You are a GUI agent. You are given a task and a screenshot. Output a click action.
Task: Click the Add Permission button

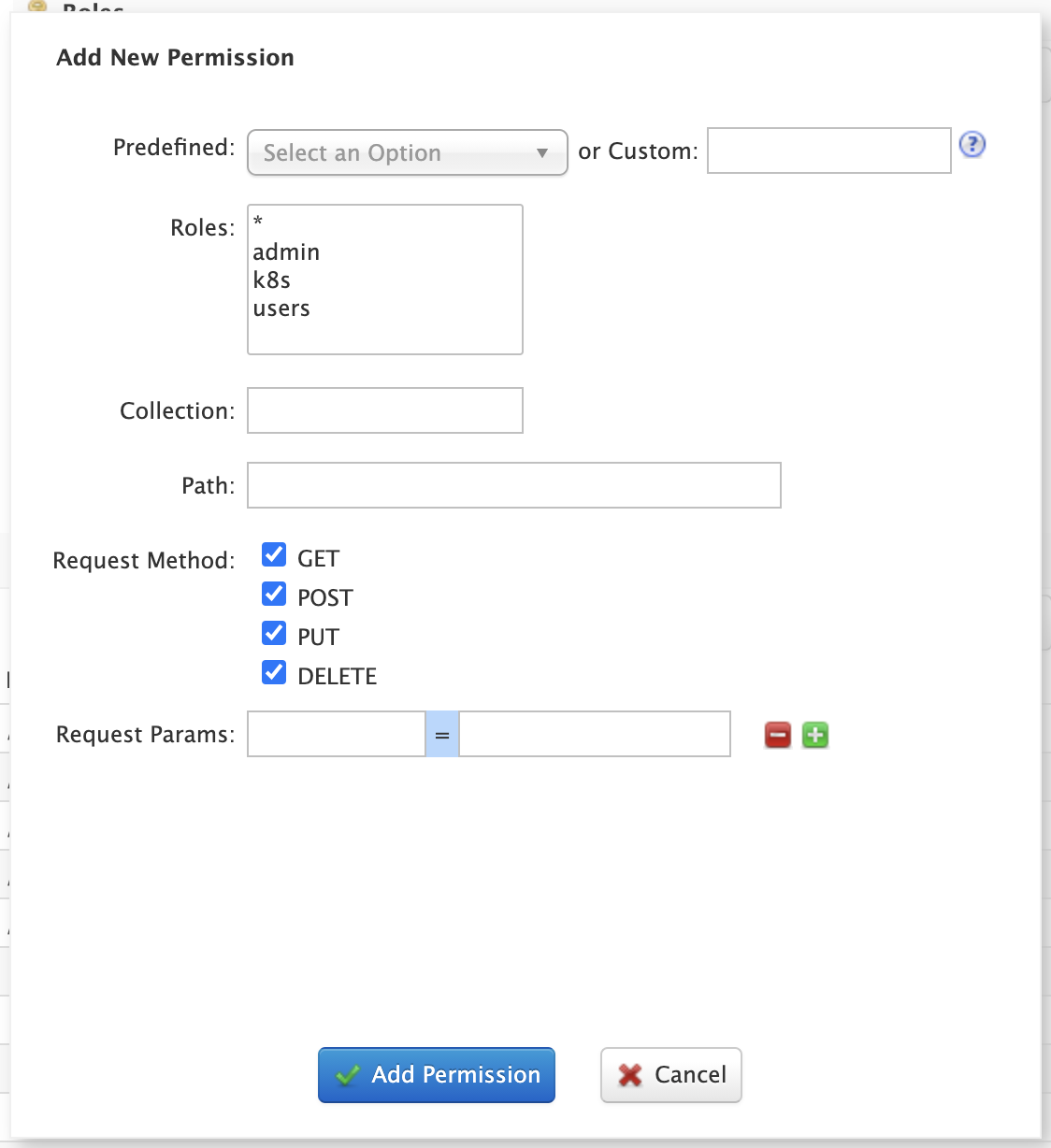point(437,1075)
